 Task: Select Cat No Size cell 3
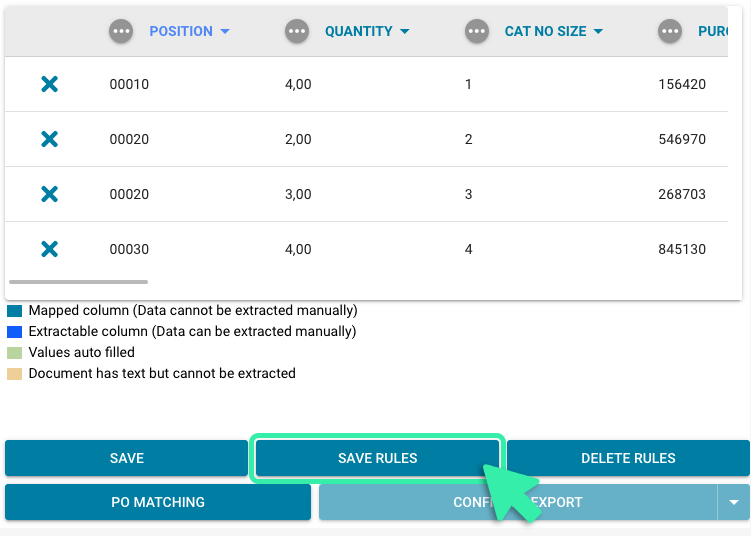(x=468, y=194)
